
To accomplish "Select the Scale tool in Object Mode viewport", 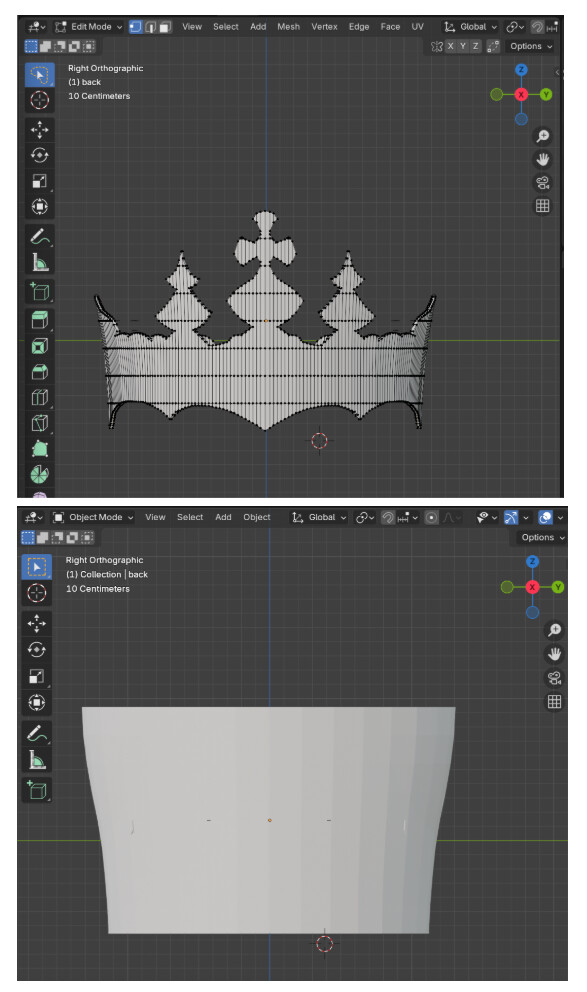I will point(37,676).
